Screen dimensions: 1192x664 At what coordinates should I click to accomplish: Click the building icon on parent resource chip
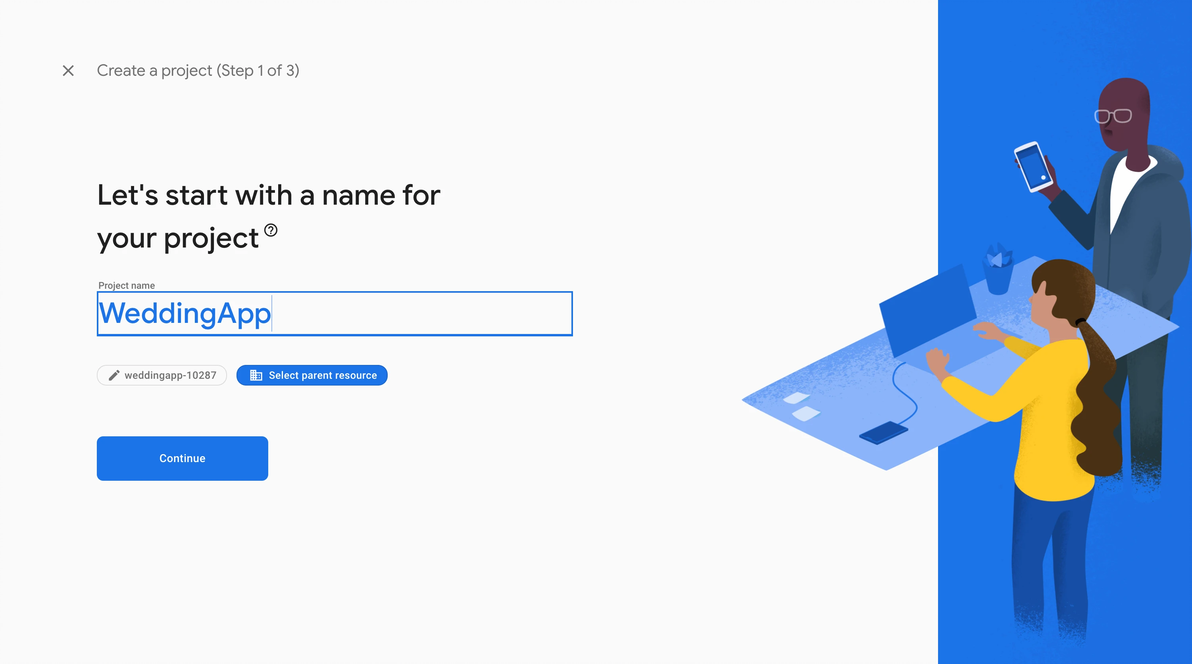coord(256,376)
